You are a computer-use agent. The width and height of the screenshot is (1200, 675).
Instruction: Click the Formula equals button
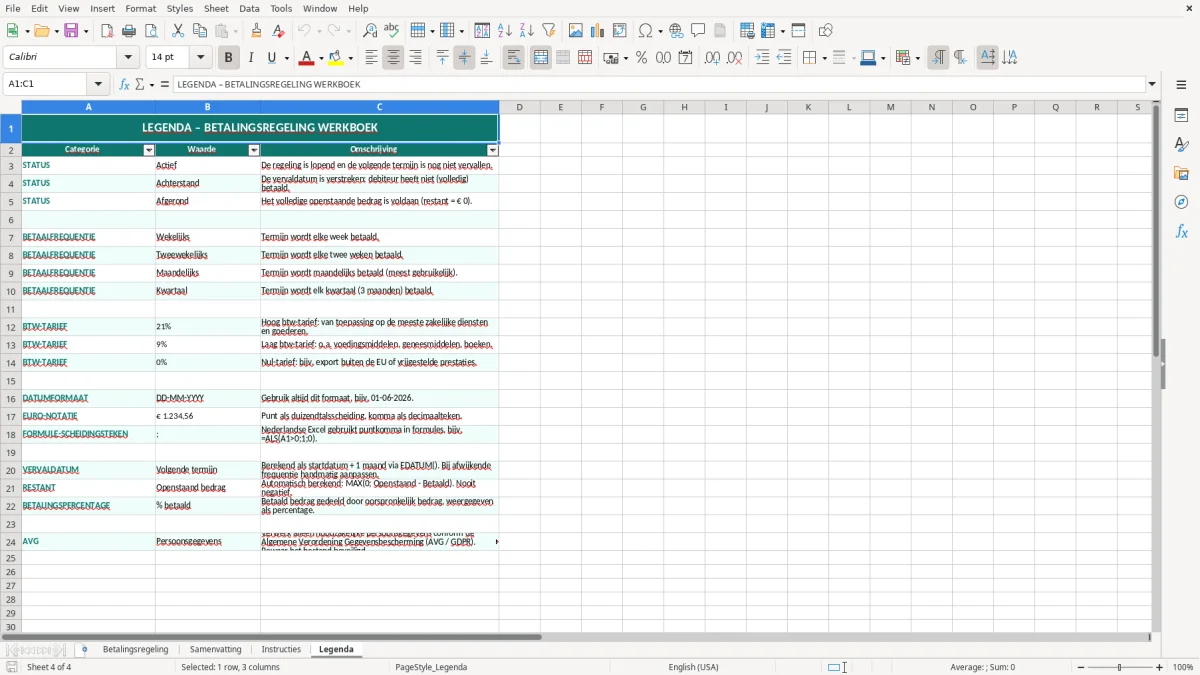point(165,84)
